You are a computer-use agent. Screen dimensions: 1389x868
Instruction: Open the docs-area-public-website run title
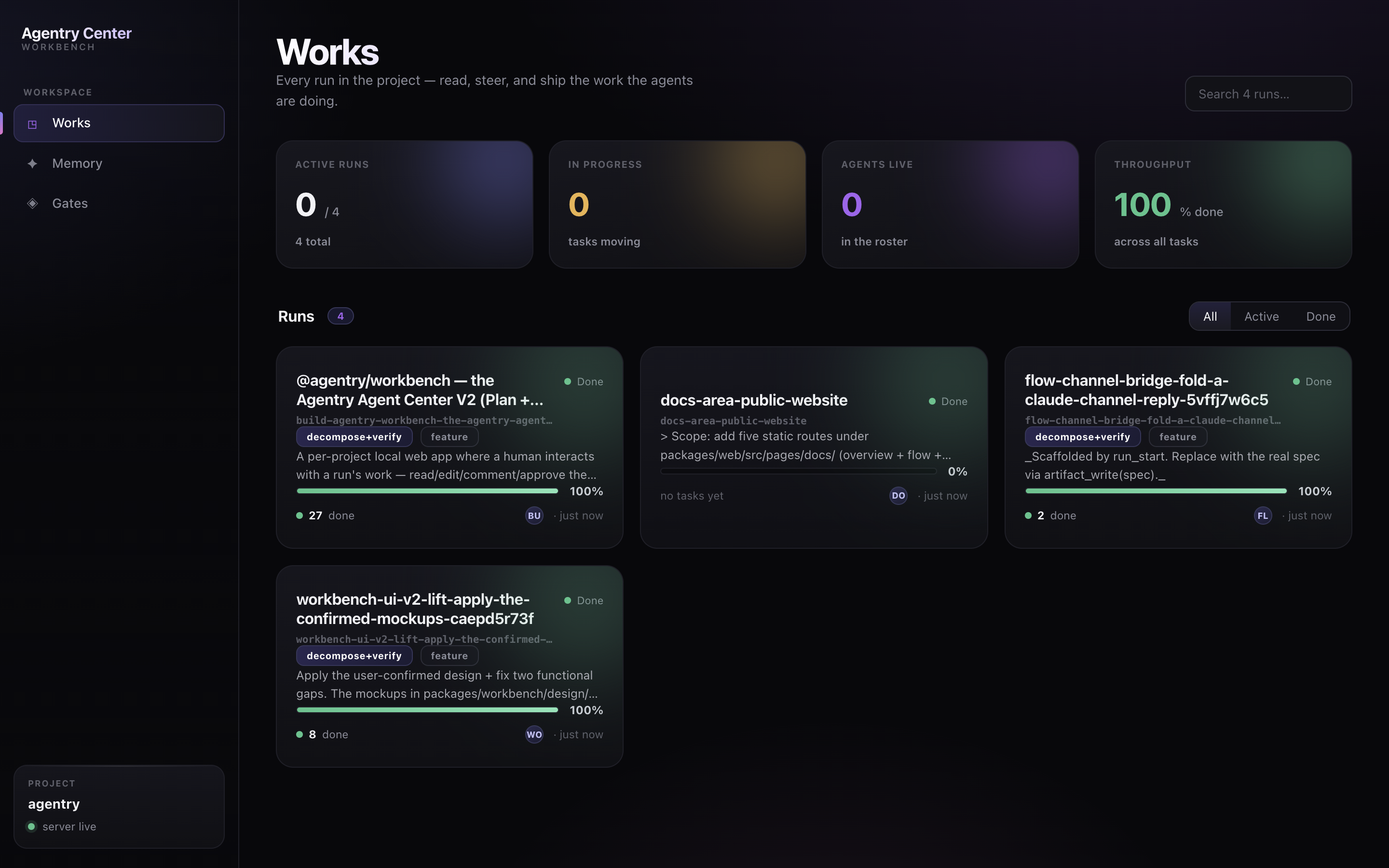click(754, 400)
